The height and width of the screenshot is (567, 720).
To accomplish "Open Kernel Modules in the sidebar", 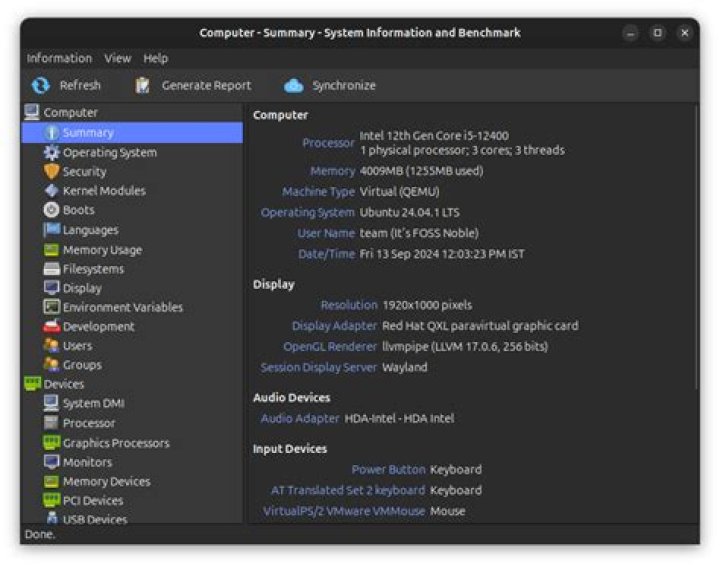I will coord(104,191).
